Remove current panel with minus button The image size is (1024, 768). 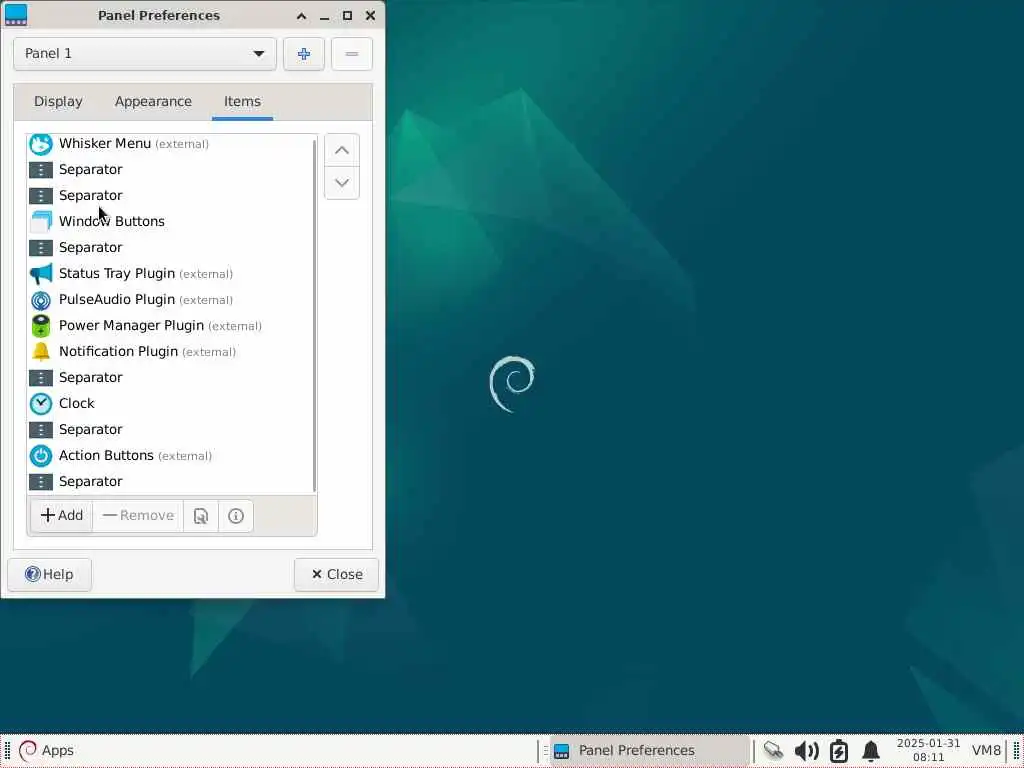click(351, 54)
